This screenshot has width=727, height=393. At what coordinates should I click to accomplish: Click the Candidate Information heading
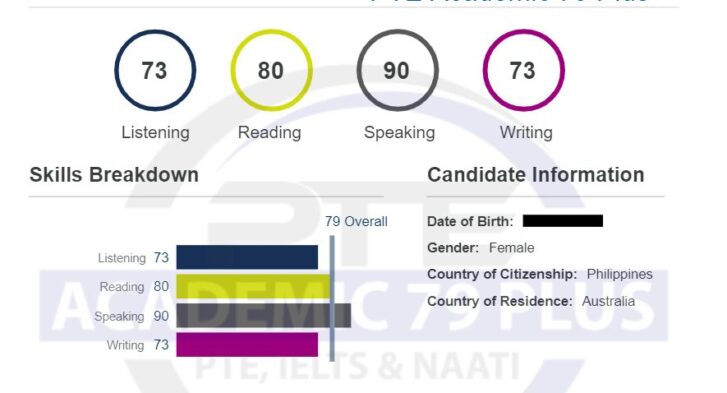click(x=536, y=175)
